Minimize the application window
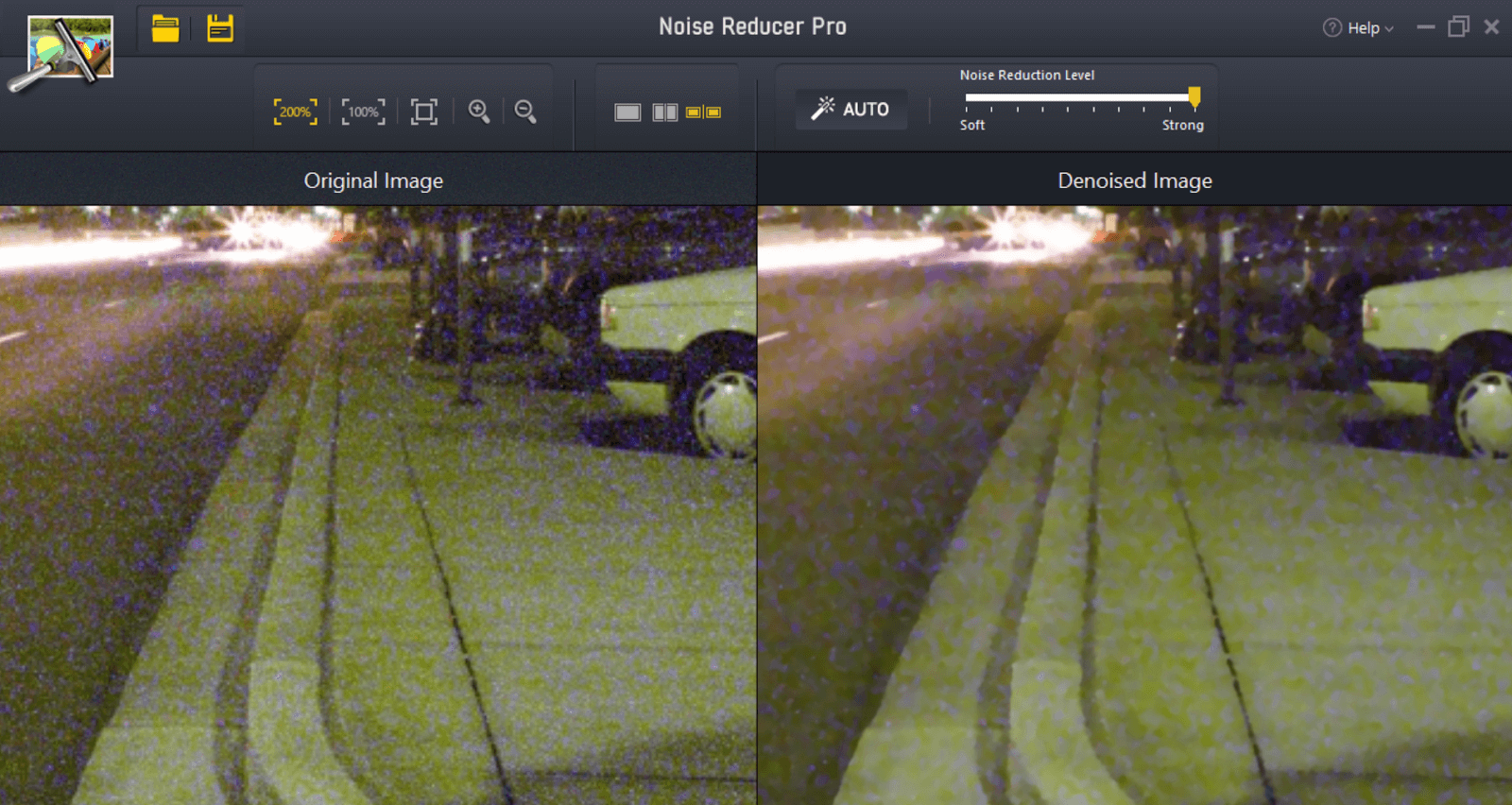Screen dimensions: 1512x805 point(1426,27)
